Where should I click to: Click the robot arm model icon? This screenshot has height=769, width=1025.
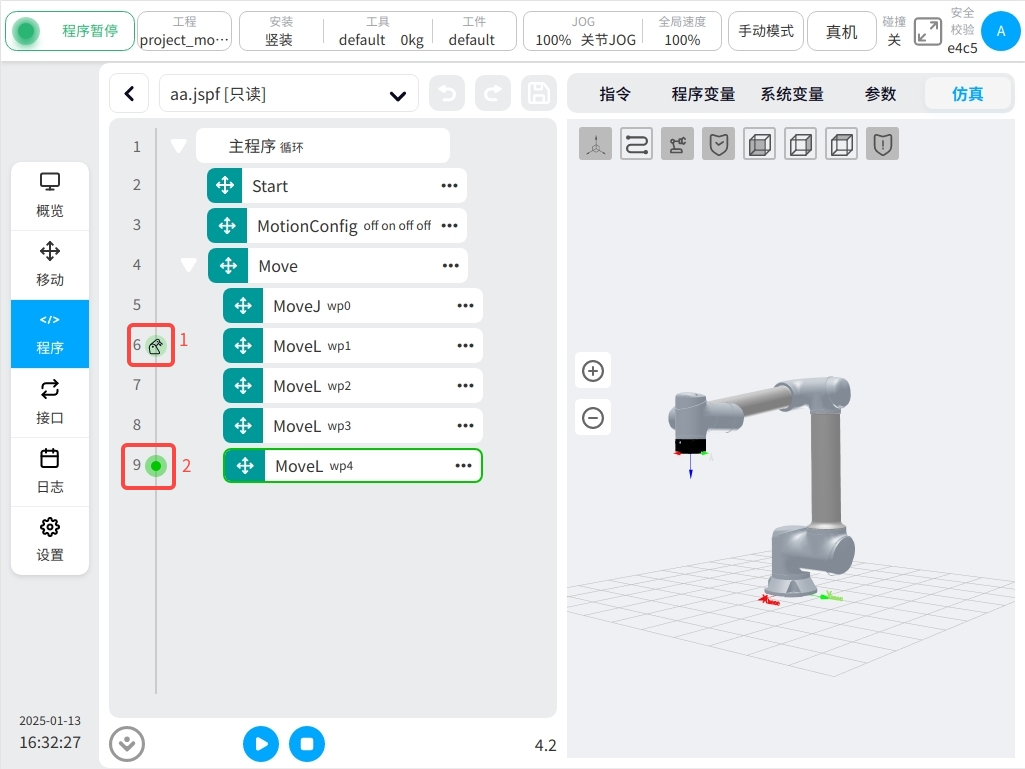click(678, 144)
